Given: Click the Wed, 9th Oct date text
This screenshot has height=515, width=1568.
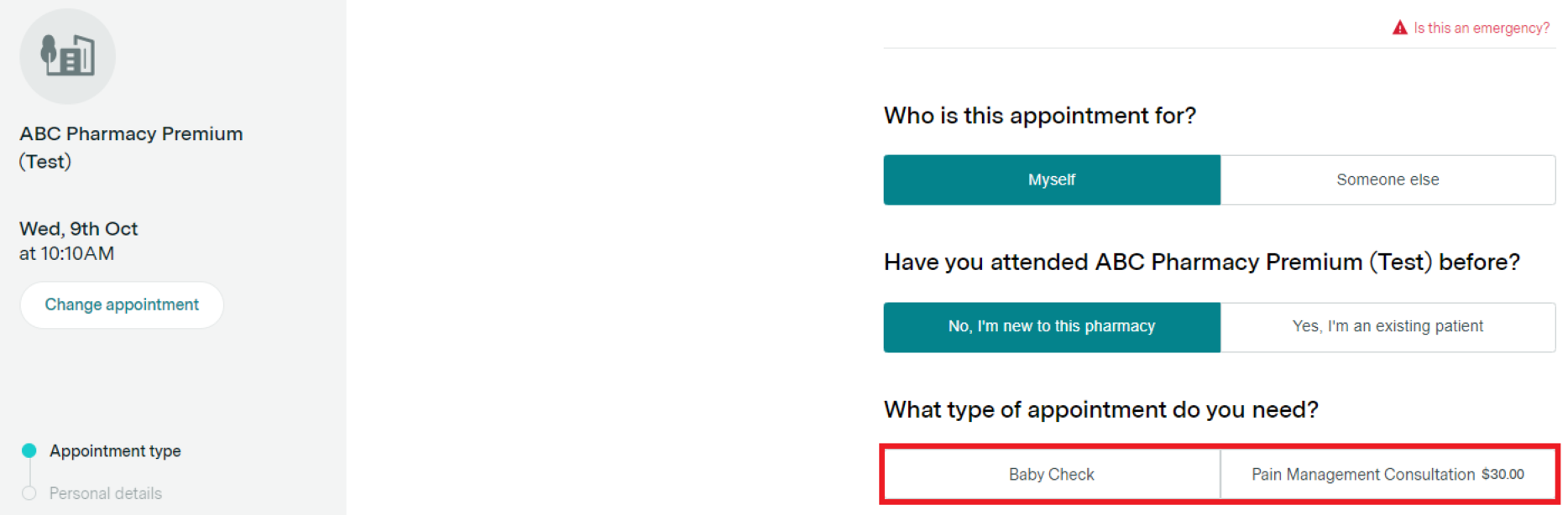Looking at the screenshot, I should pos(79,229).
